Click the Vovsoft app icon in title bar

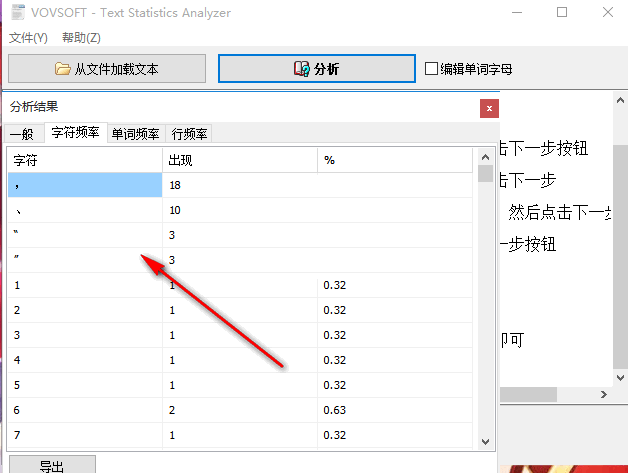pos(18,12)
